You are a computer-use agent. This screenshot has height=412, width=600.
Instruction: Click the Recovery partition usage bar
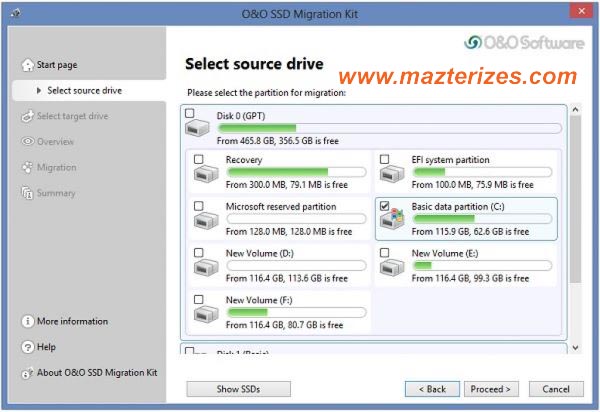pos(296,172)
